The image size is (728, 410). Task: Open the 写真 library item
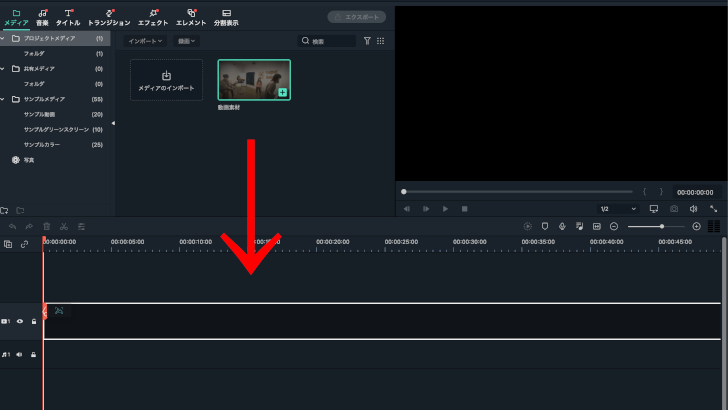23,160
